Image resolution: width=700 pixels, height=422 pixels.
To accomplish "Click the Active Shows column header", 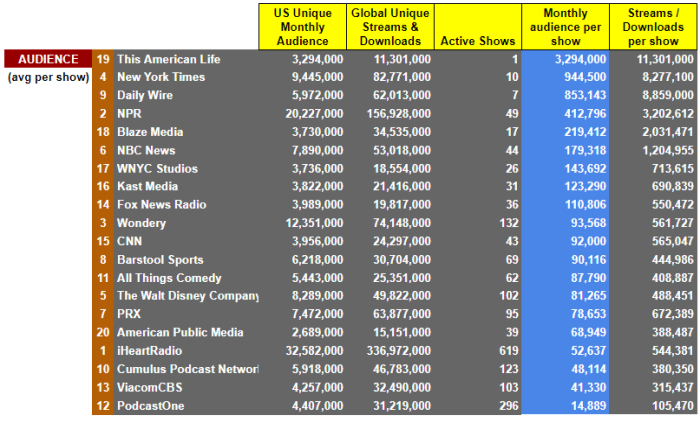I will [x=478, y=27].
